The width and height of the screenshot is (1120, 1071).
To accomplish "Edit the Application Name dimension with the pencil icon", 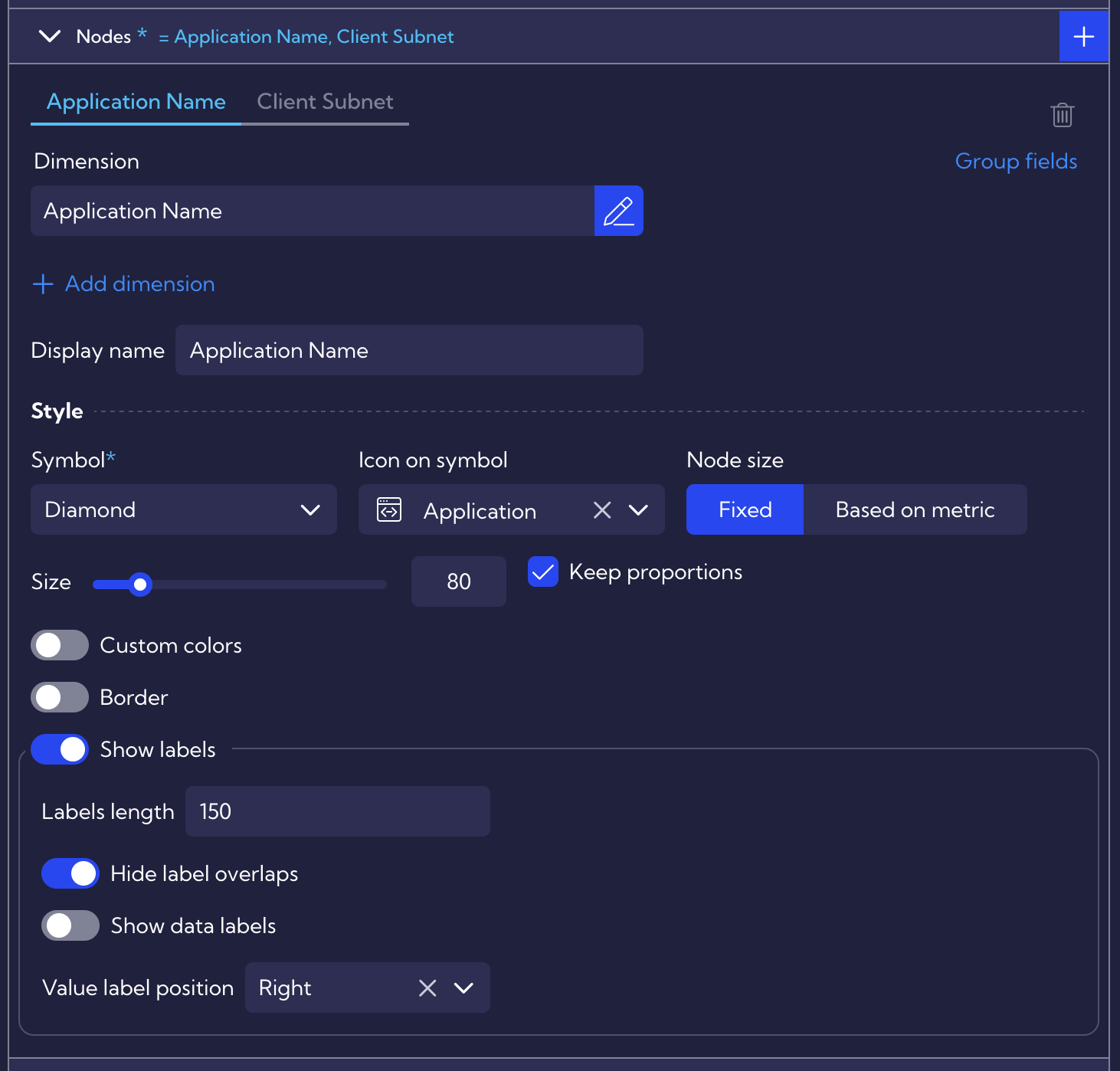I will pyautogui.click(x=618, y=211).
